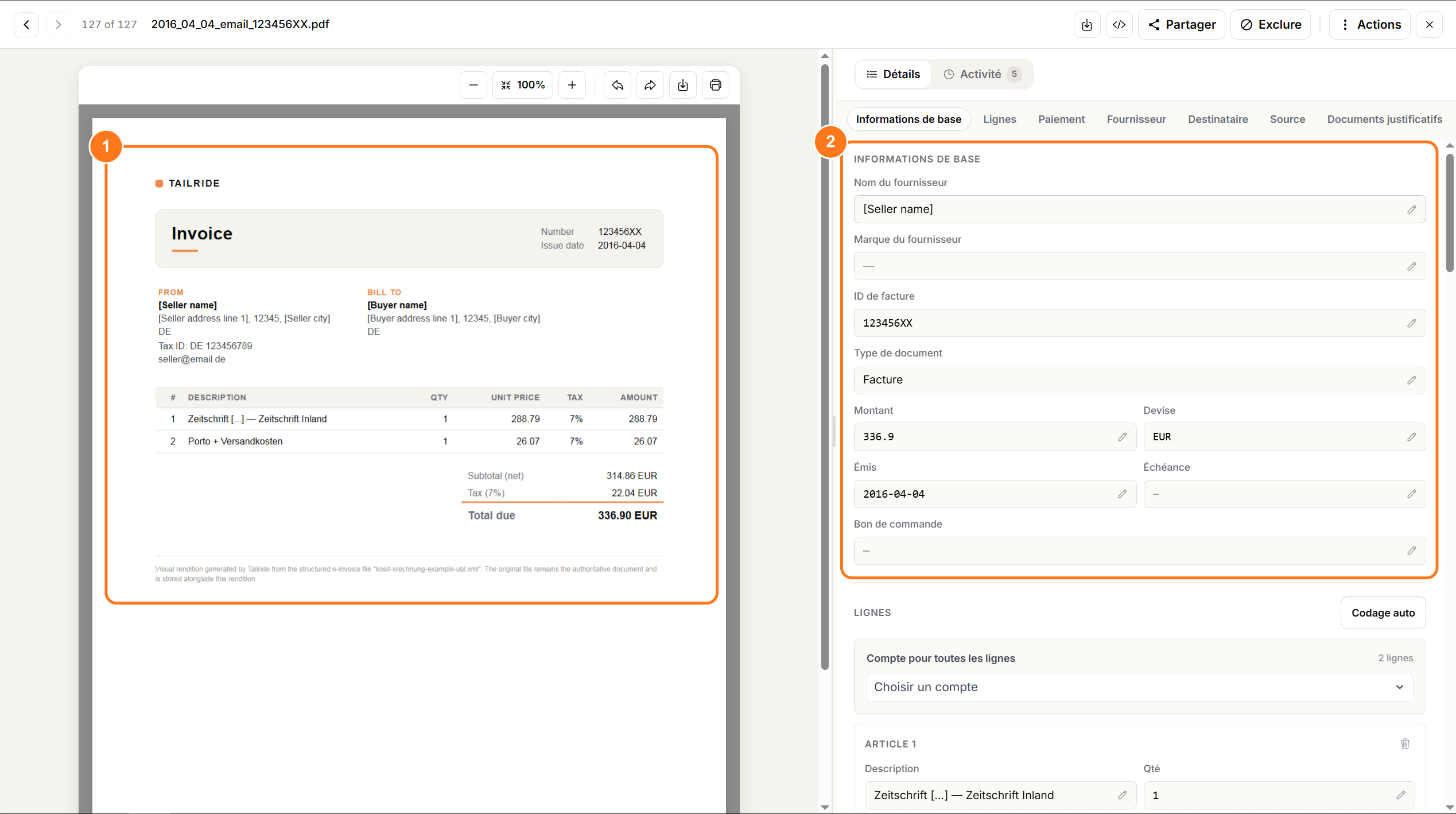Close the document detail view
Viewport: 1456px width, 814px height.
[x=1429, y=25]
